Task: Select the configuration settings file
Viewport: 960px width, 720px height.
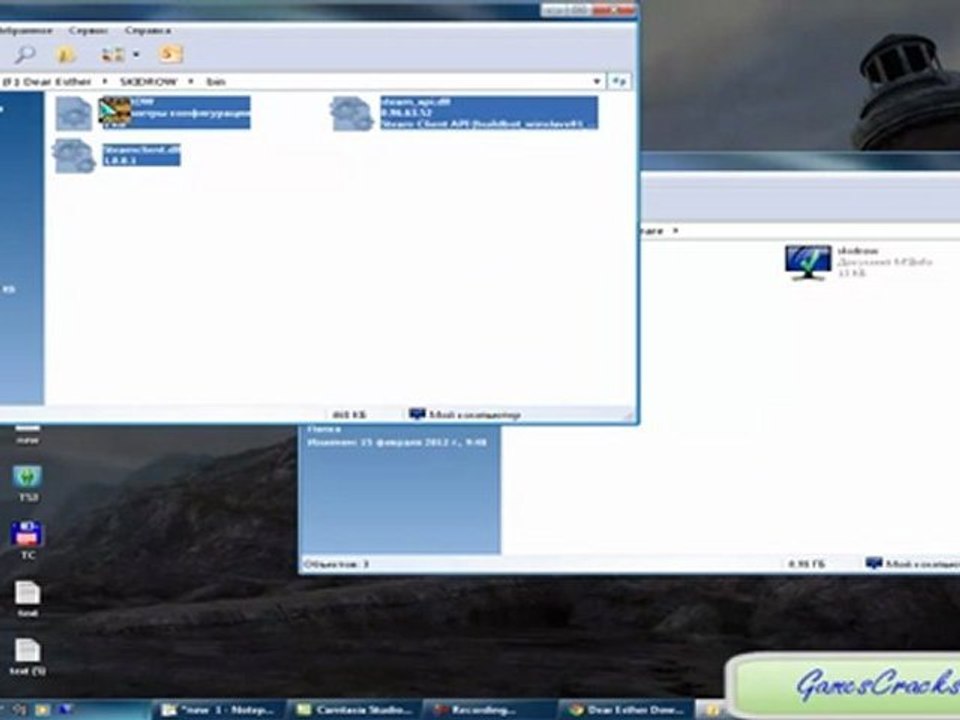Action: pos(153,113)
